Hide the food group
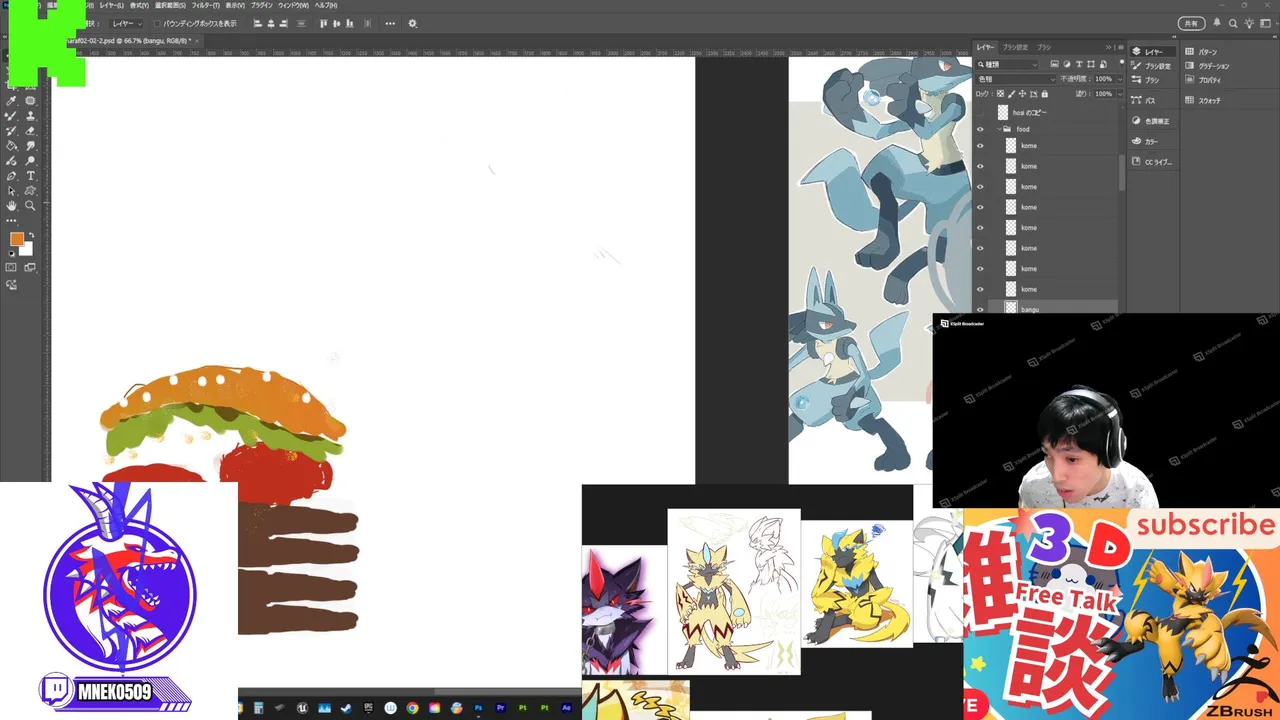Screen dimensions: 1280x720 pyautogui.click(x=980, y=129)
